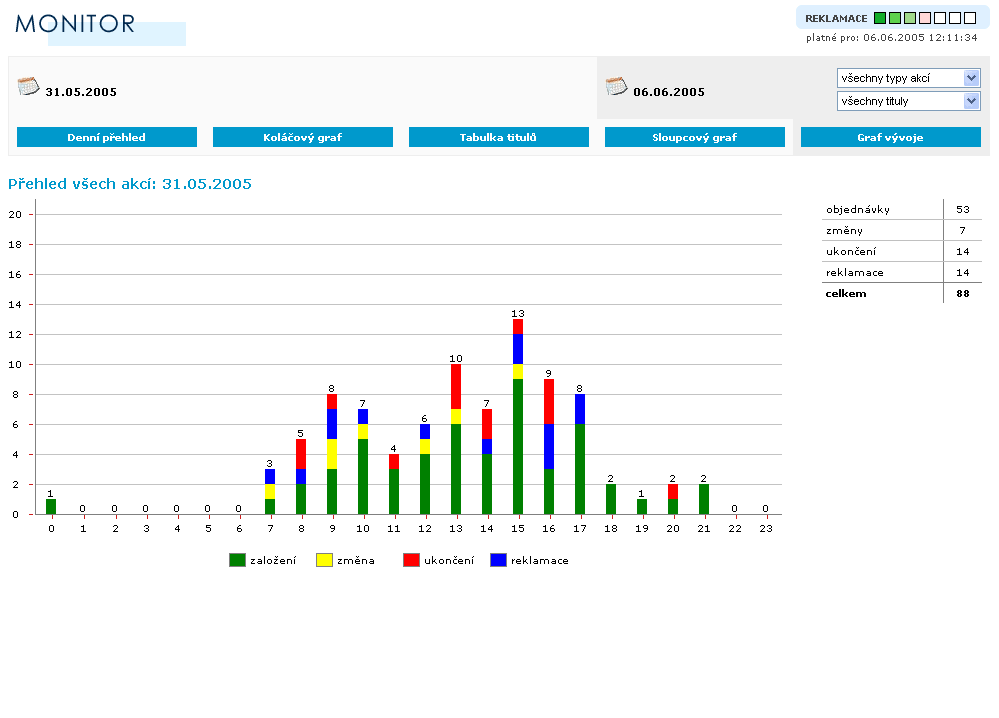Screen dimensions: 999x718
Task: Click yellow změna legend icon
Action: (x=324, y=560)
